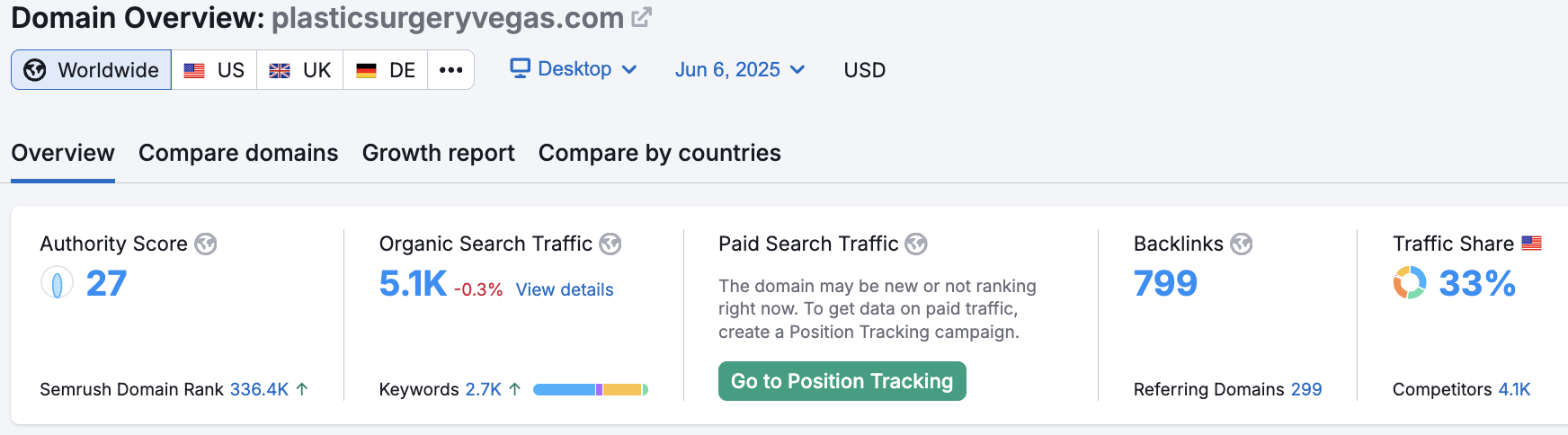Select Worldwide database toggle

[92, 70]
